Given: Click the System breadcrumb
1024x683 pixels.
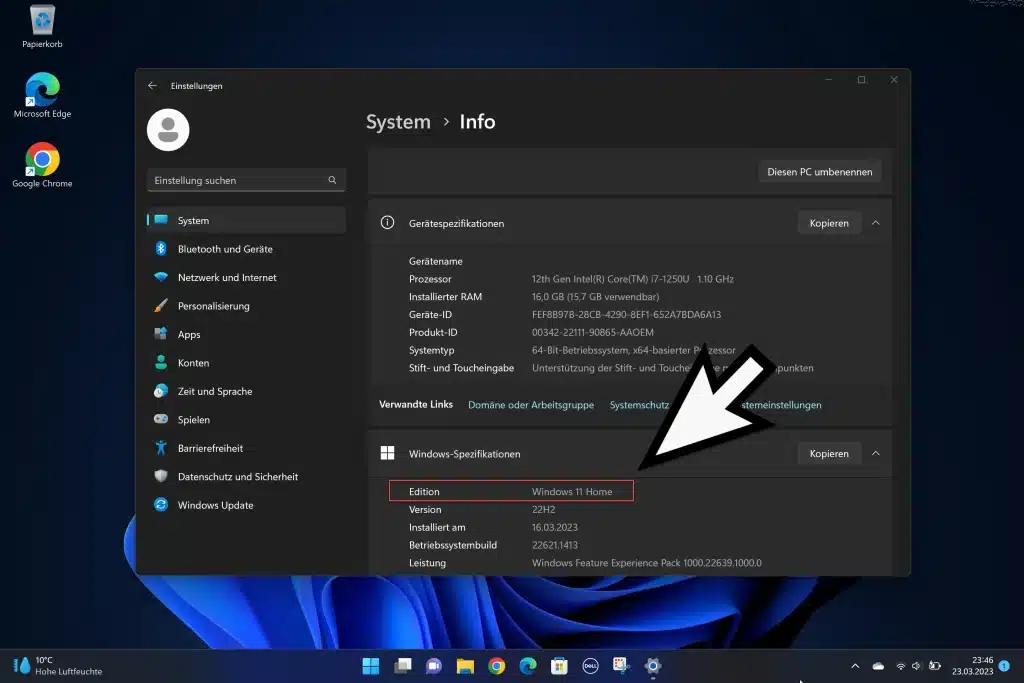Looking at the screenshot, I should 398,122.
